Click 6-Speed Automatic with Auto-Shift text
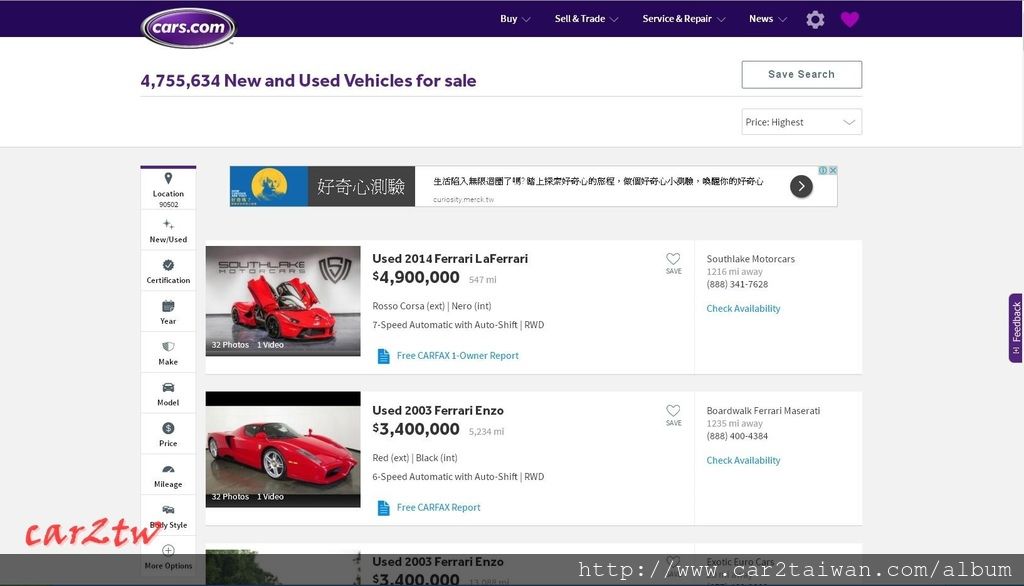1024x586 pixels. point(445,477)
